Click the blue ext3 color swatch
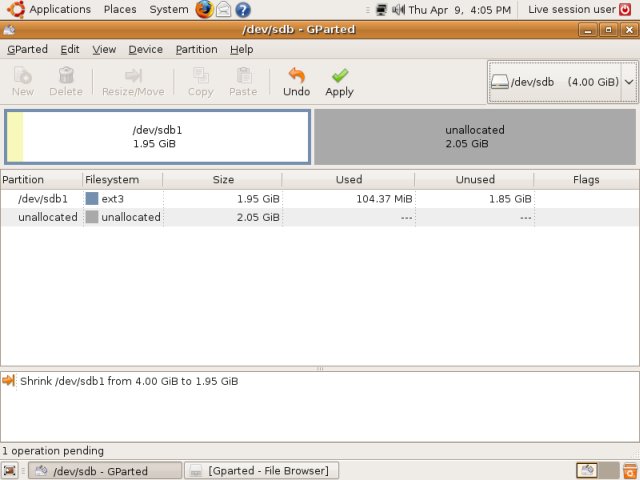This screenshot has height=480, width=640. 92,198
